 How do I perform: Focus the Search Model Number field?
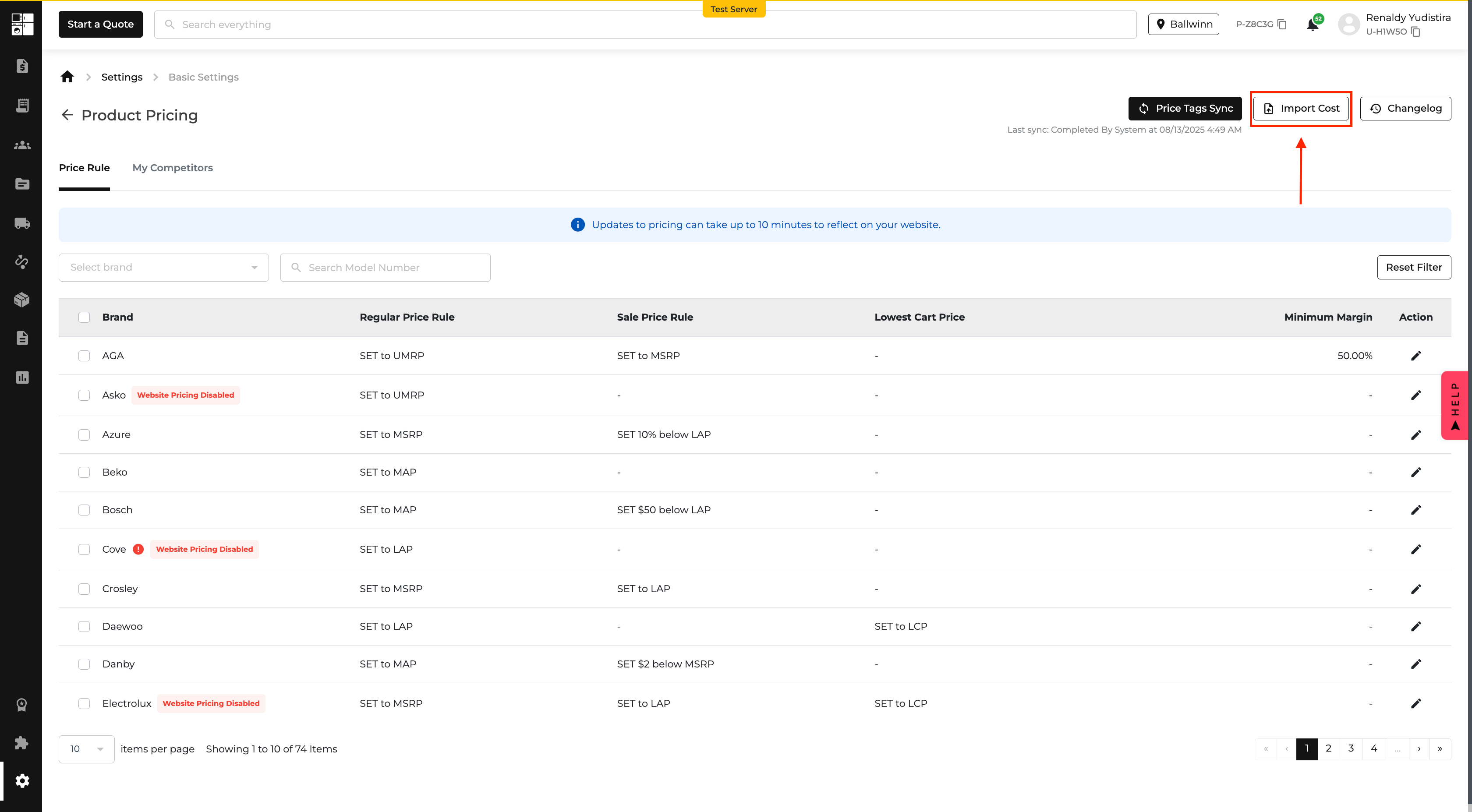(385, 268)
